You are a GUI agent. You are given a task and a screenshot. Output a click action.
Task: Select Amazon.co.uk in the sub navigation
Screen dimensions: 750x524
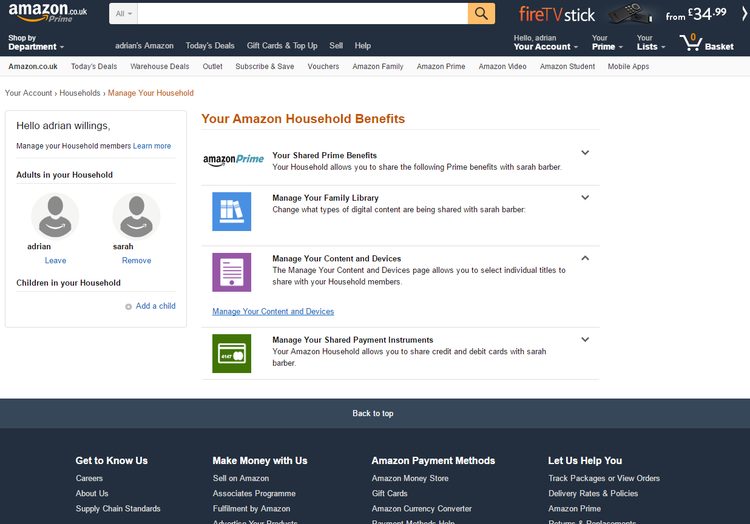point(33,66)
